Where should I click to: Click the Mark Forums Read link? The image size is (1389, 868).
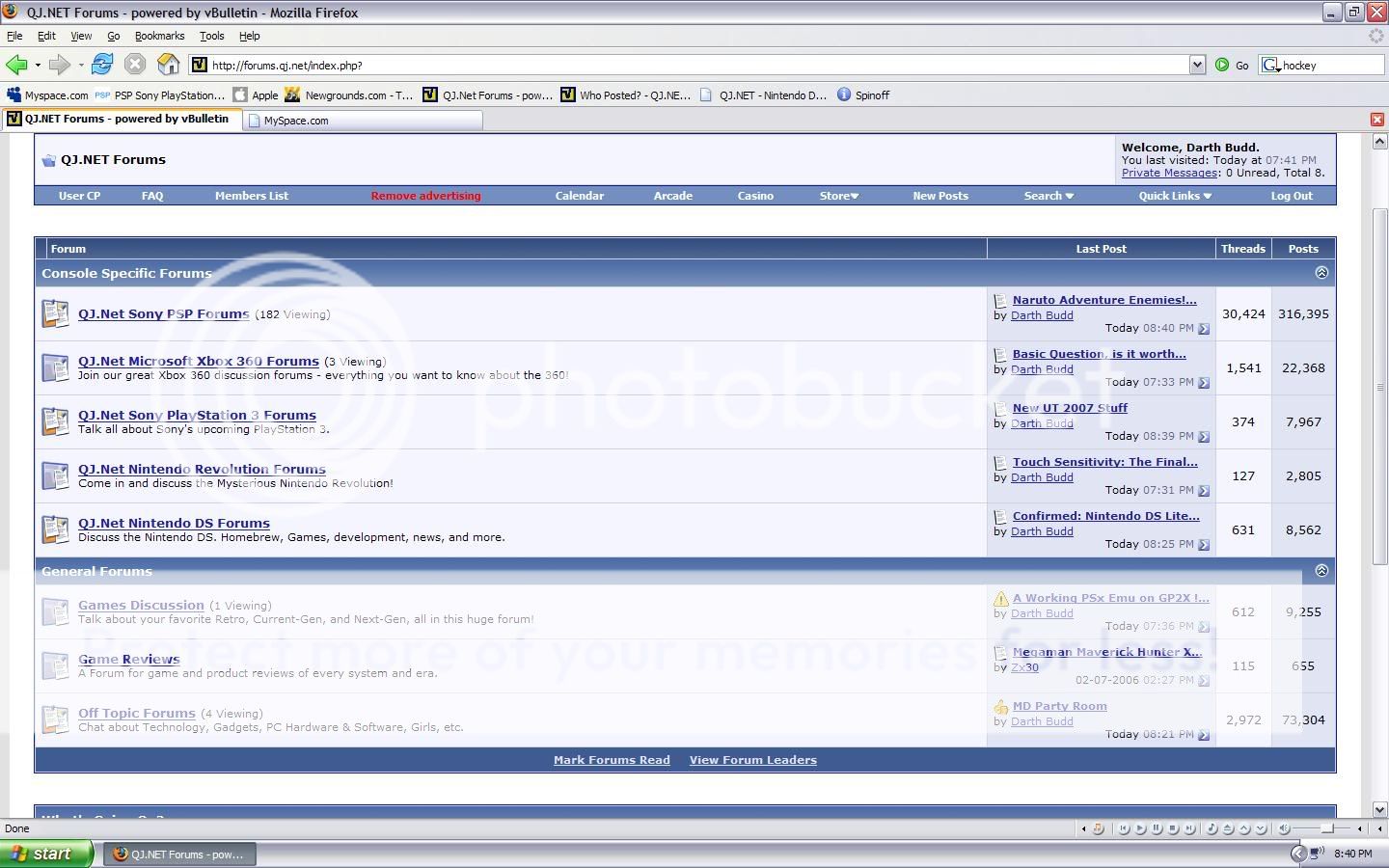tap(612, 760)
